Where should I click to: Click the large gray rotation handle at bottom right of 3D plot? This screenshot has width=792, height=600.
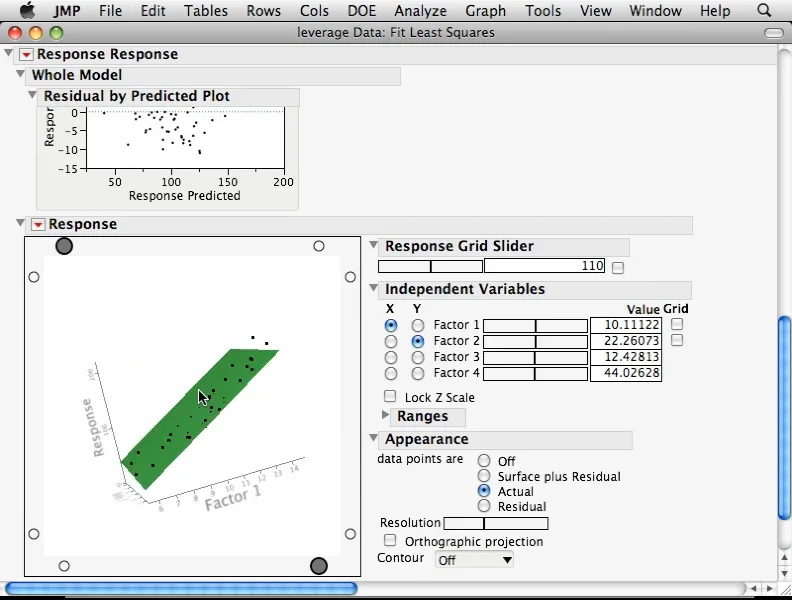pyautogui.click(x=319, y=566)
